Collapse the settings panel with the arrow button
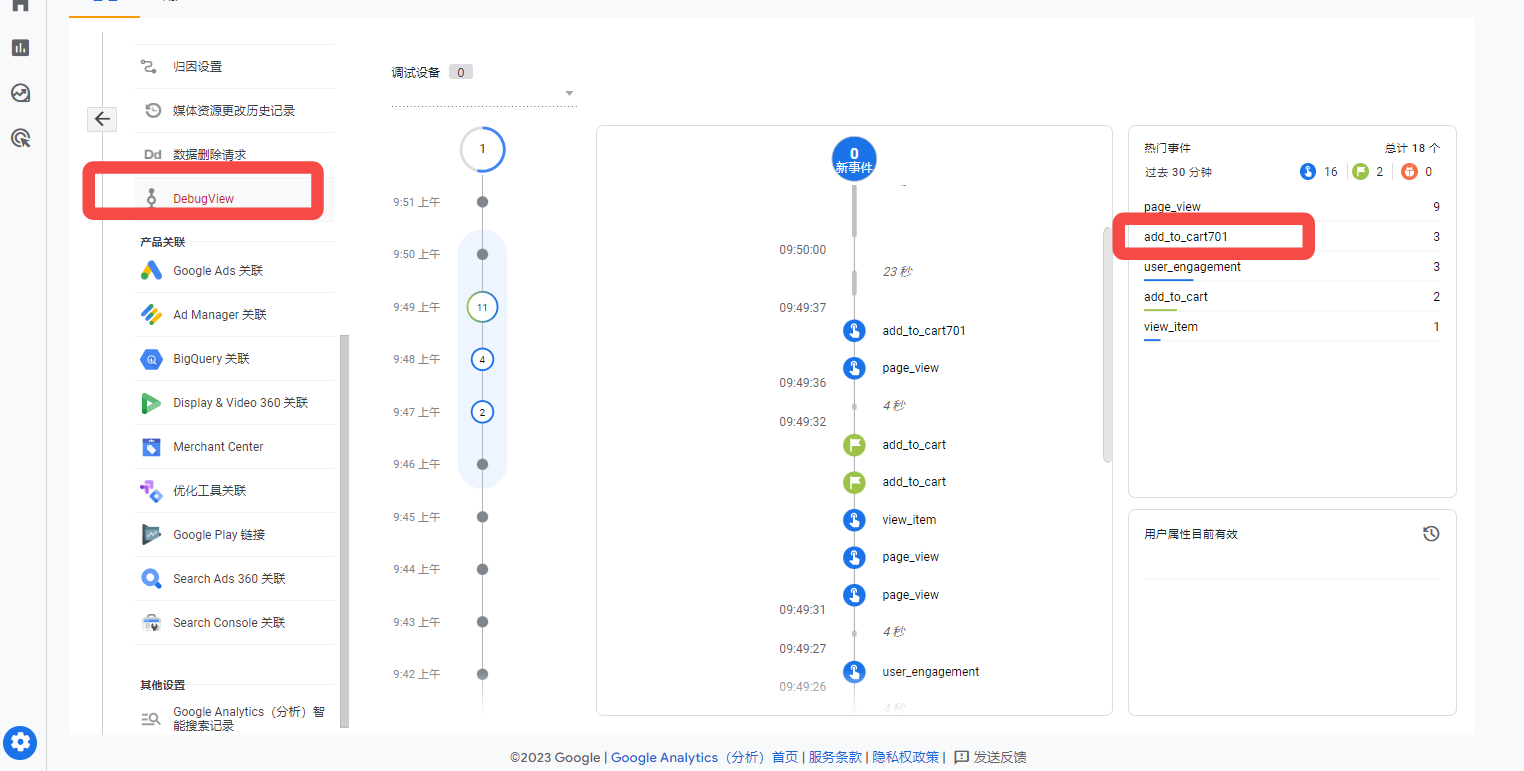Screen dimensions: 1524x771 102,118
